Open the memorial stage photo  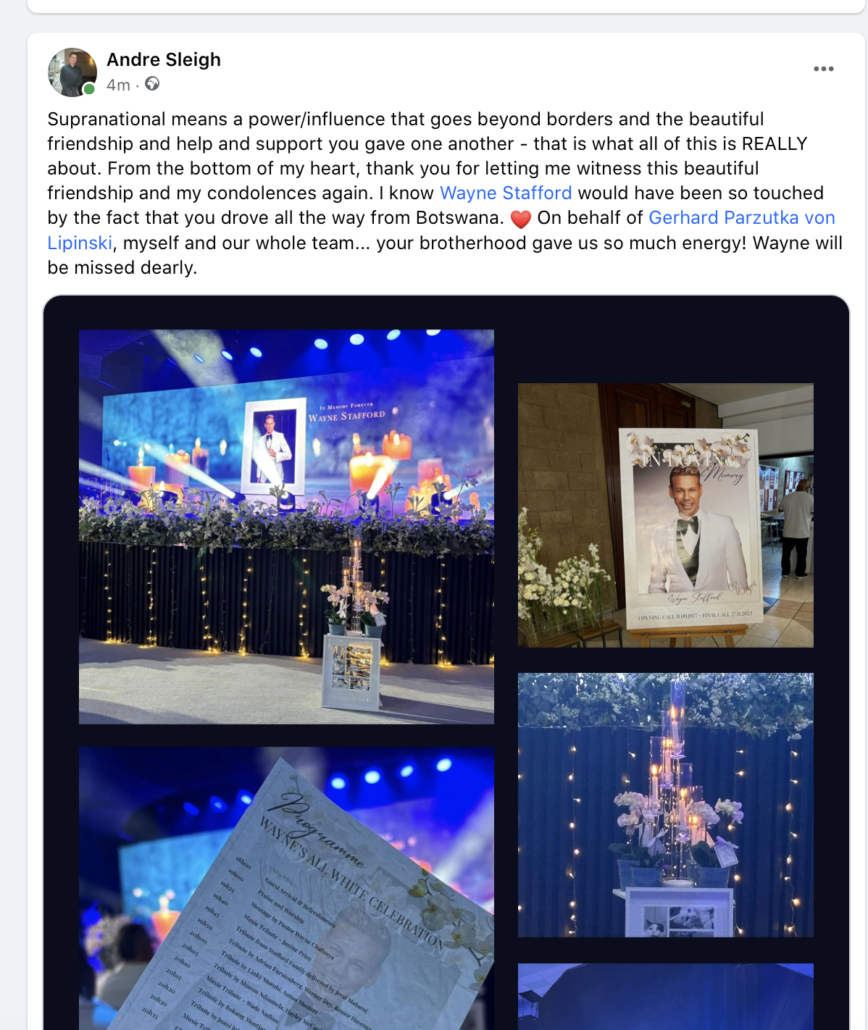coord(286,526)
